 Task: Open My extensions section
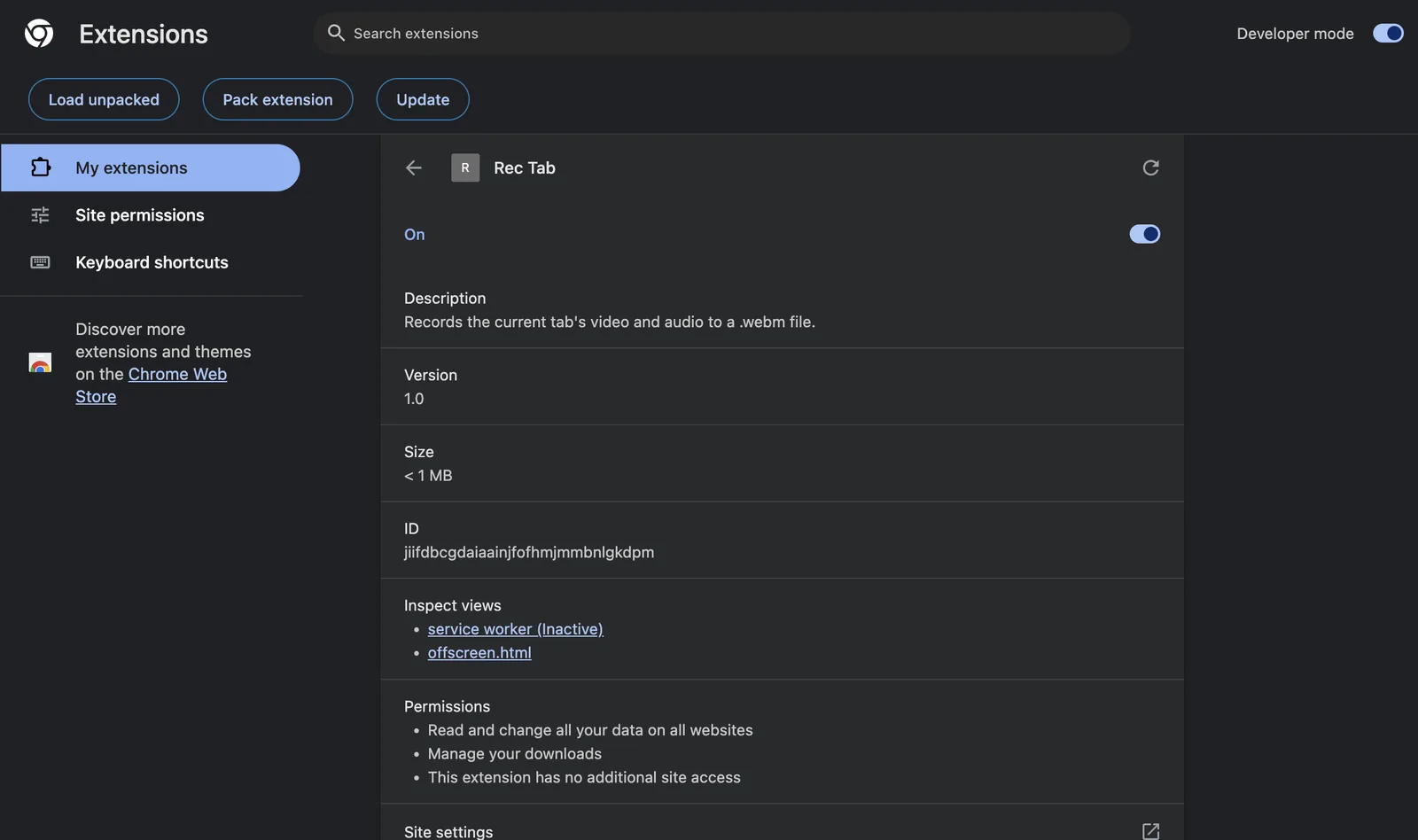(x=151, y=167)
